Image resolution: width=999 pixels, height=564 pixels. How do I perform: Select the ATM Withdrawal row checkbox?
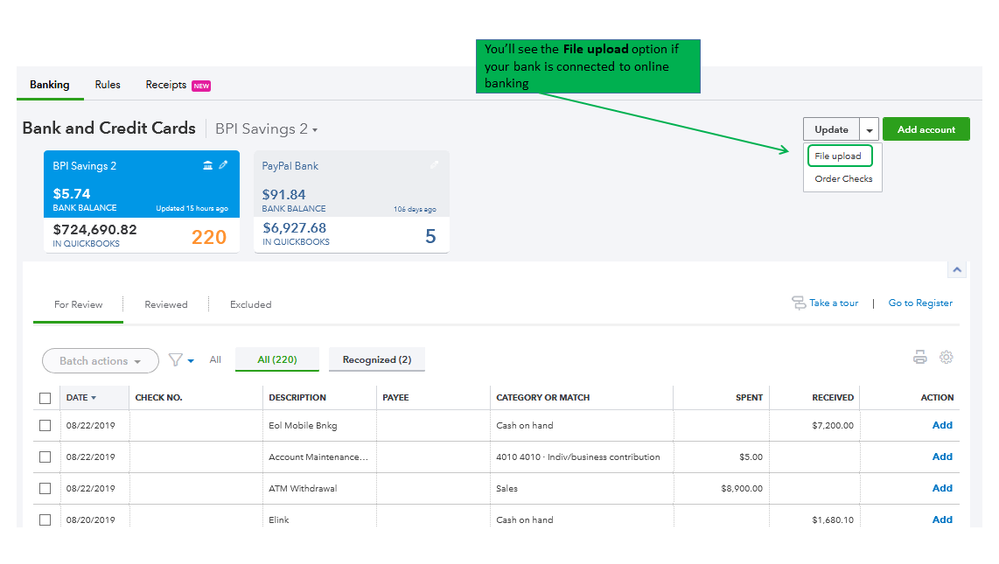click(x=45, y=489)
